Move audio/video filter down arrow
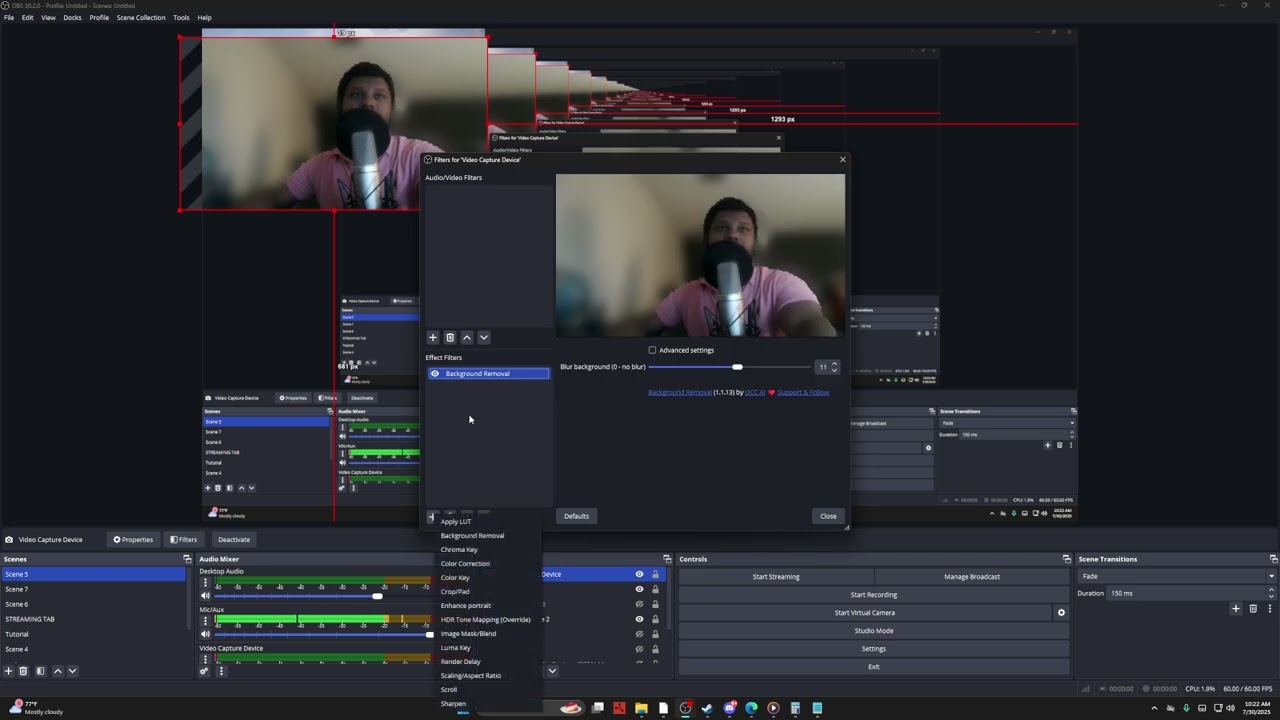 click(x=484, y=338)
